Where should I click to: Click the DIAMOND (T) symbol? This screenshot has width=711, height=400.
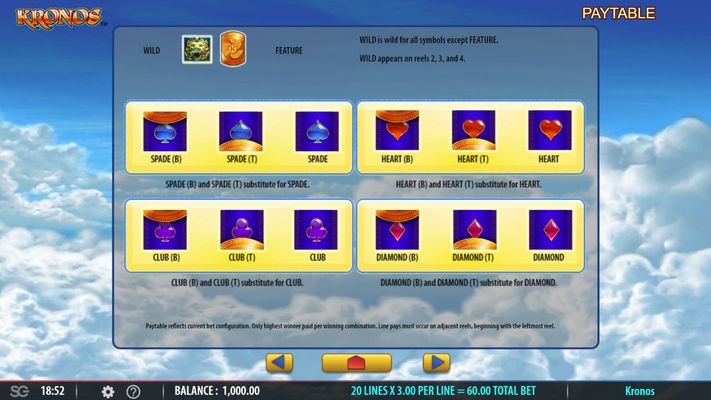474,229
